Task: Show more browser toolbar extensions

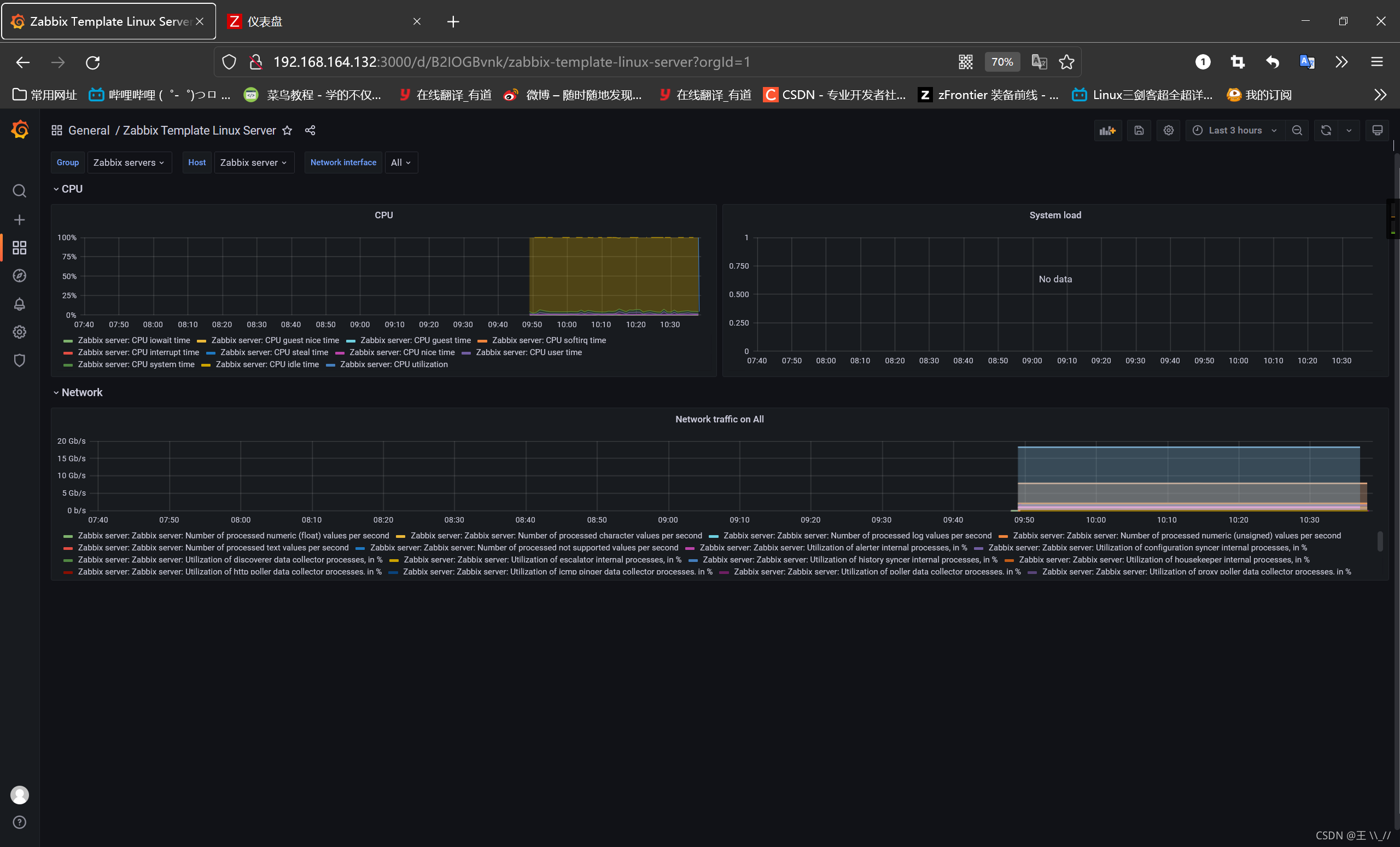Action: 1341,62
